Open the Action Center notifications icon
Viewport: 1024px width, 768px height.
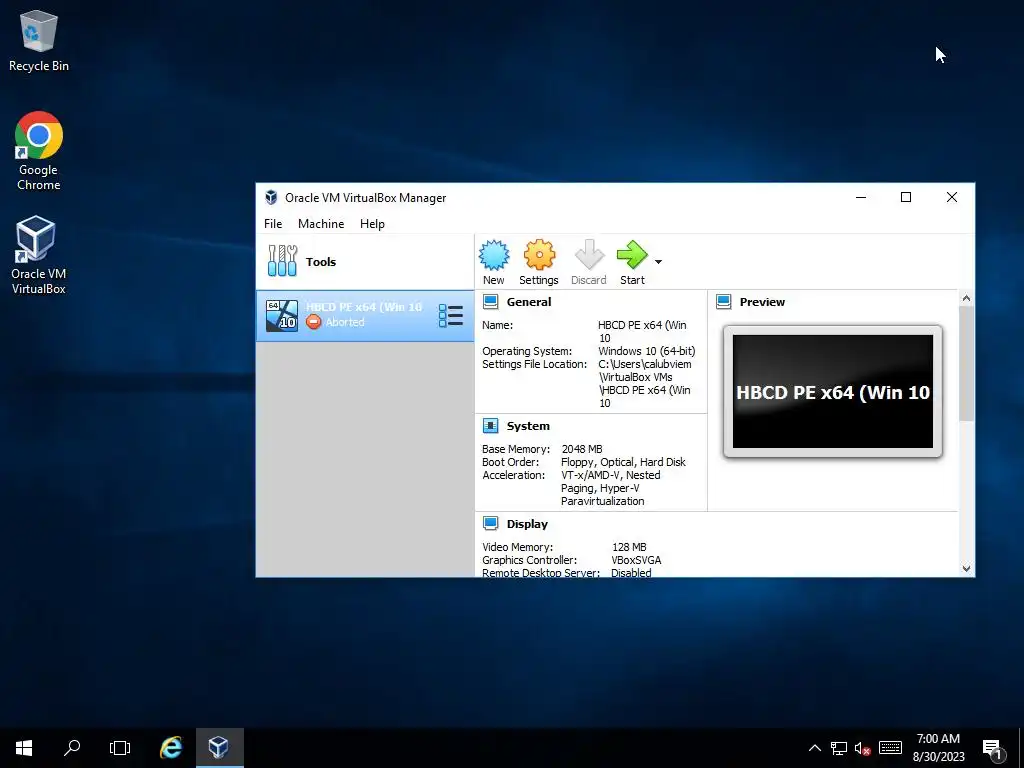pos(992,748)
